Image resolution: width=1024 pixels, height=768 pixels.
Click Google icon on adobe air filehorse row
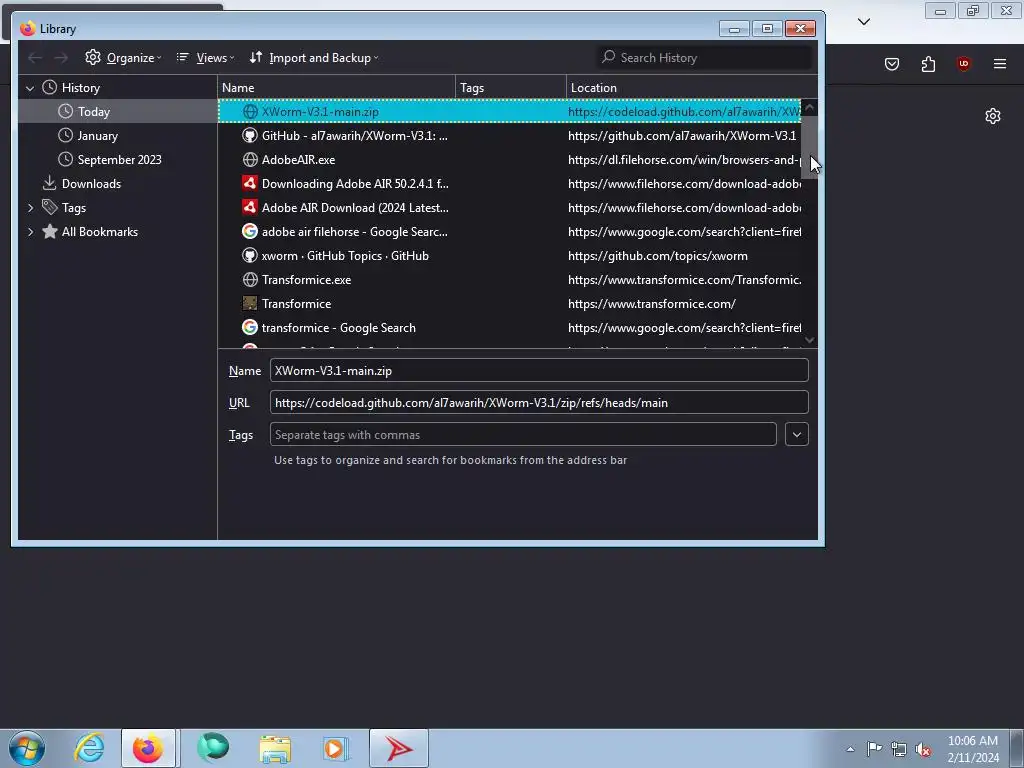249,231
